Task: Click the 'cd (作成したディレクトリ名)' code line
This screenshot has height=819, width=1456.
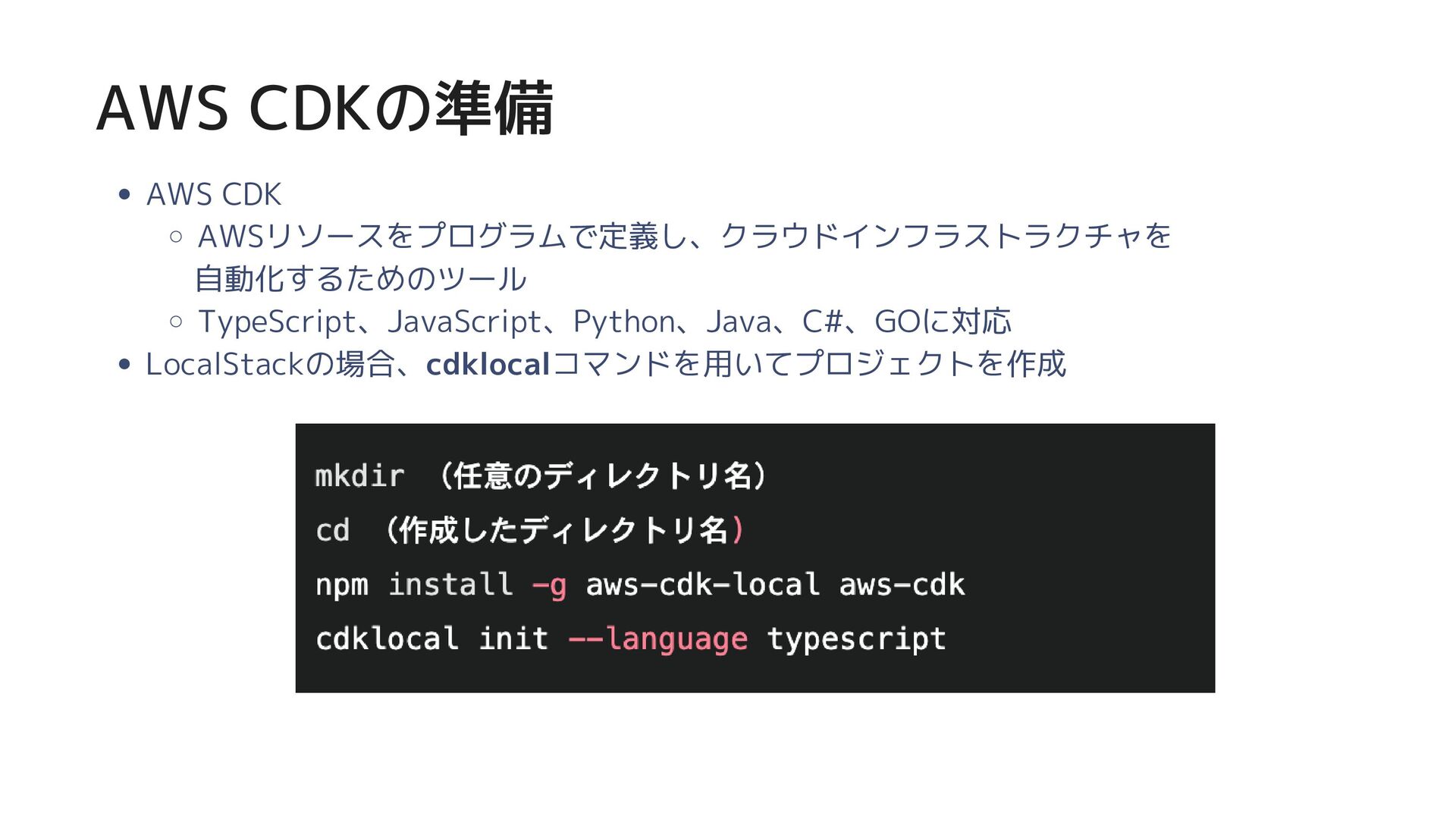Action: tap(530, 530)
